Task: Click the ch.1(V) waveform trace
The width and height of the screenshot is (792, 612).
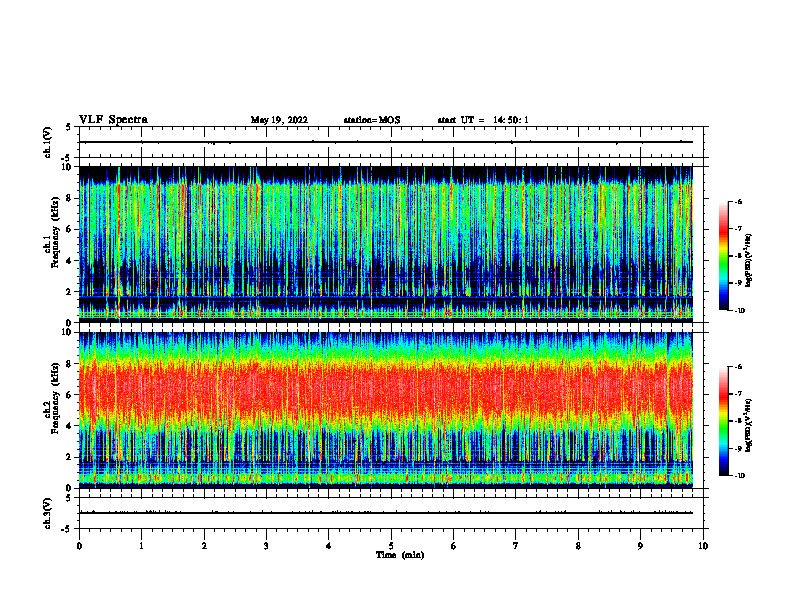Action: tap(385, 142)
